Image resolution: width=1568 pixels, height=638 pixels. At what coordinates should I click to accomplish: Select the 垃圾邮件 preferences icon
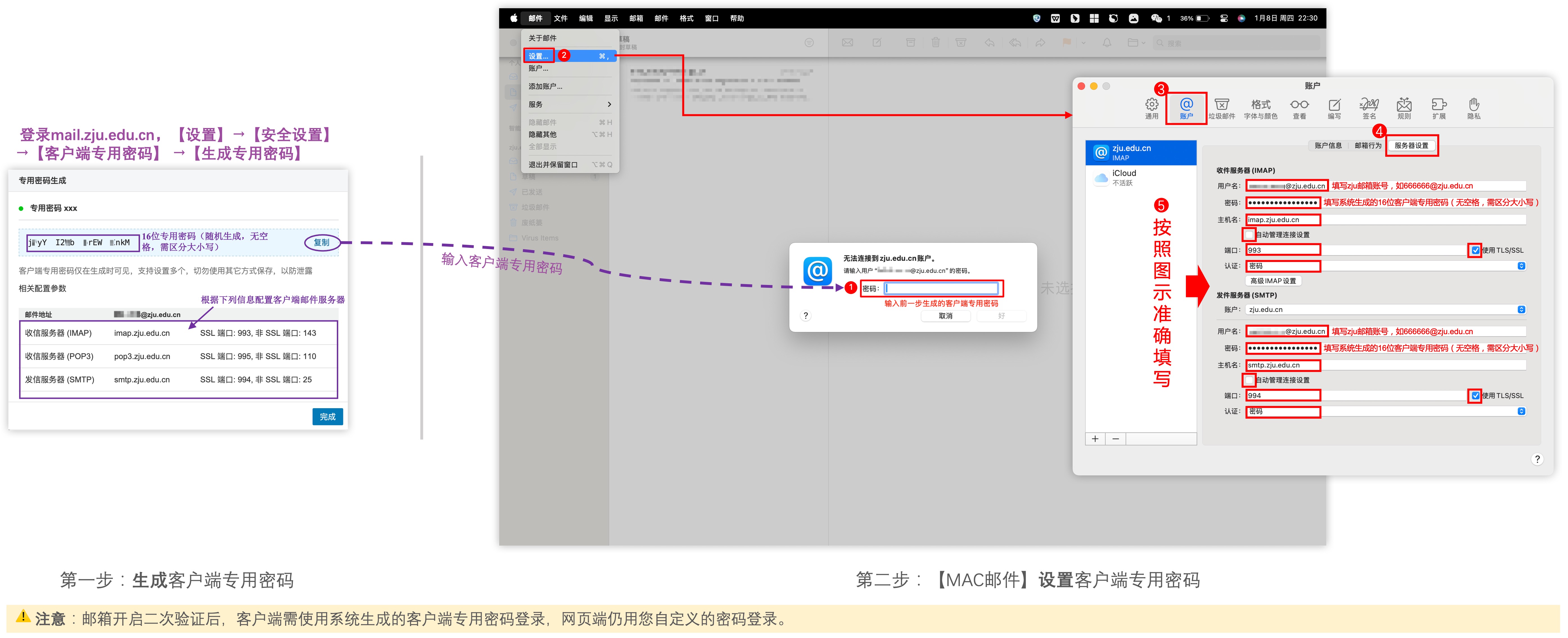click(x=1222, y=108)
